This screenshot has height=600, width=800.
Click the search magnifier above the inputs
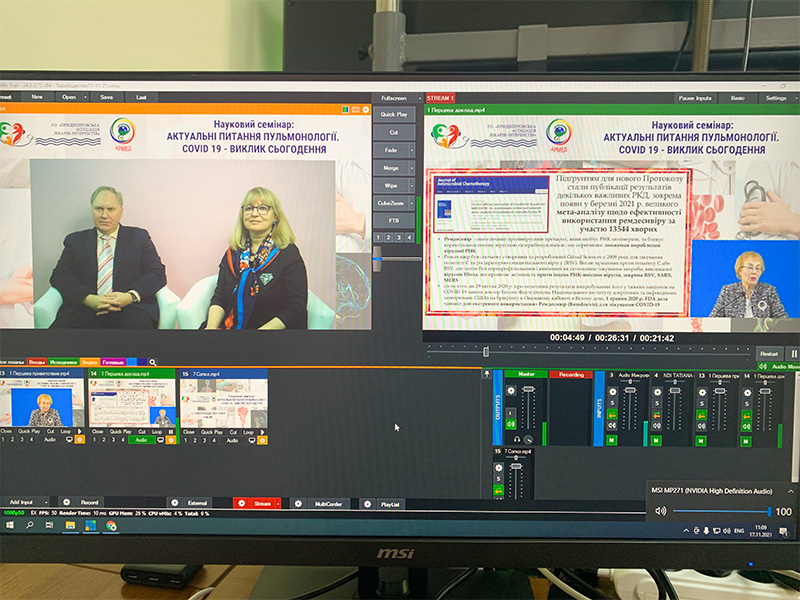(153, 361)
